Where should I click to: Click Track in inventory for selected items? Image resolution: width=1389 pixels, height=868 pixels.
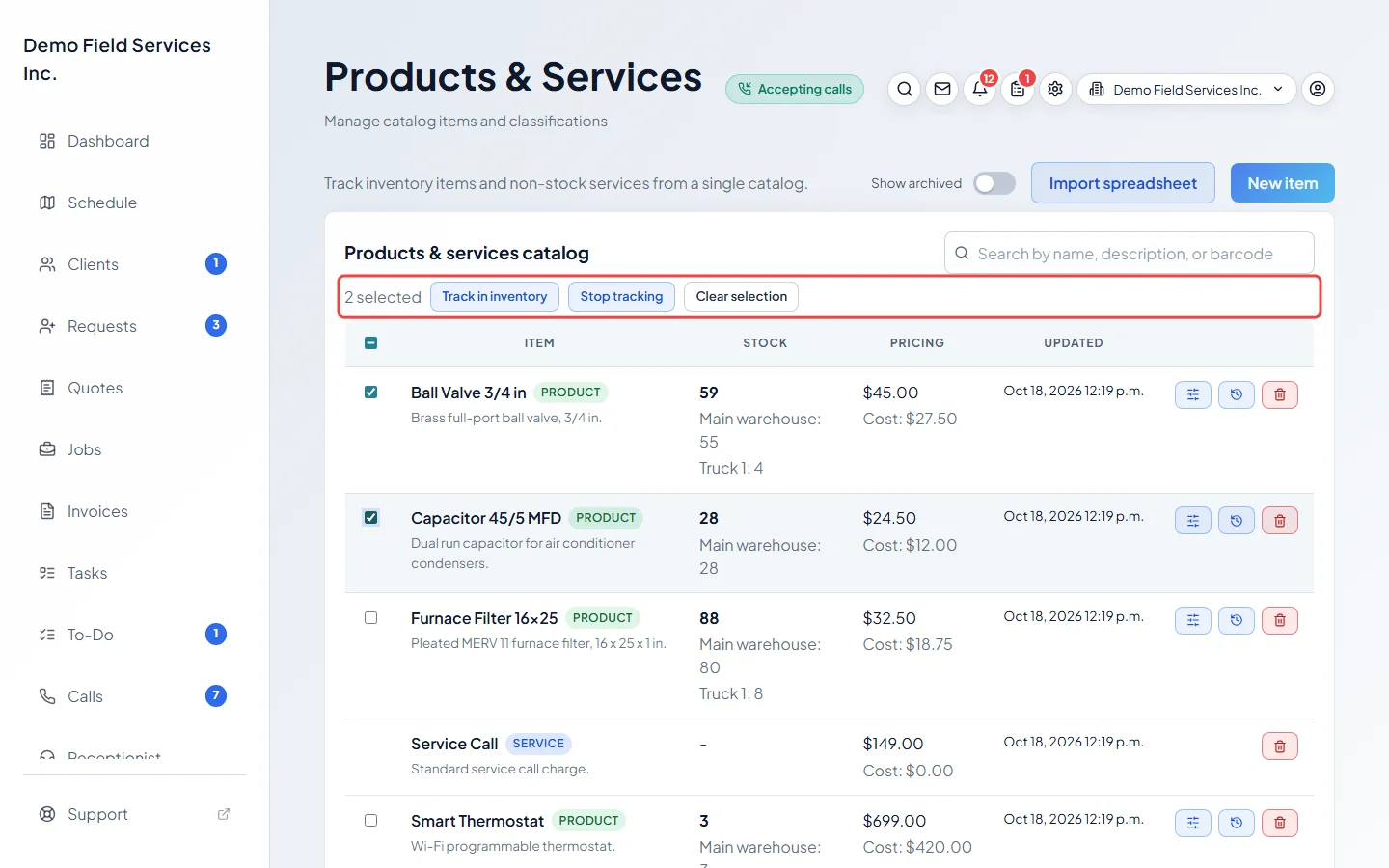495,297
